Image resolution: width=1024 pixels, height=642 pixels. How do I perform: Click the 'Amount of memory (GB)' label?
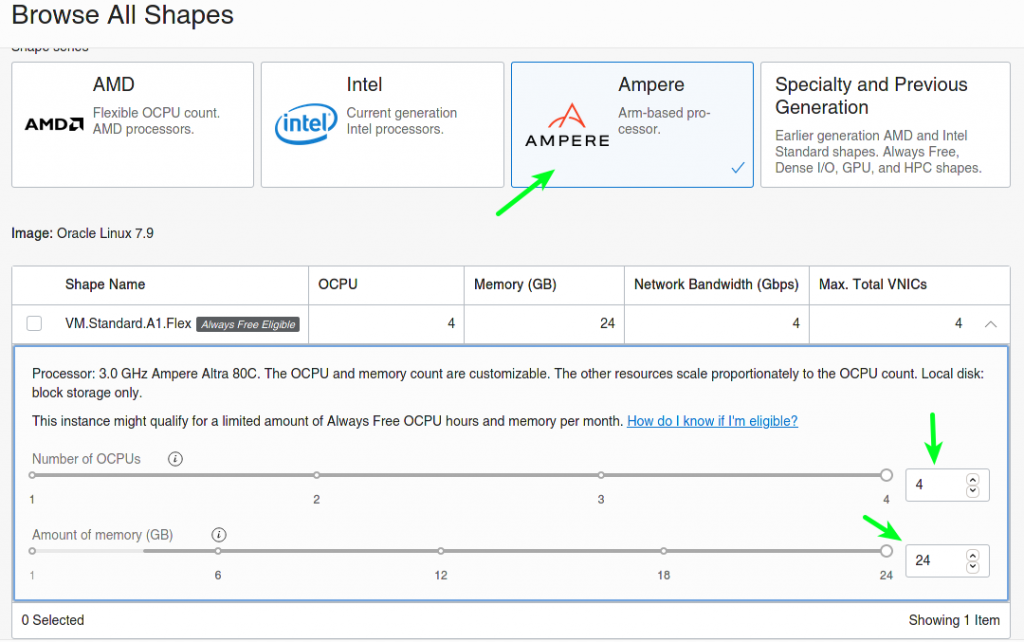click(103, 535)
